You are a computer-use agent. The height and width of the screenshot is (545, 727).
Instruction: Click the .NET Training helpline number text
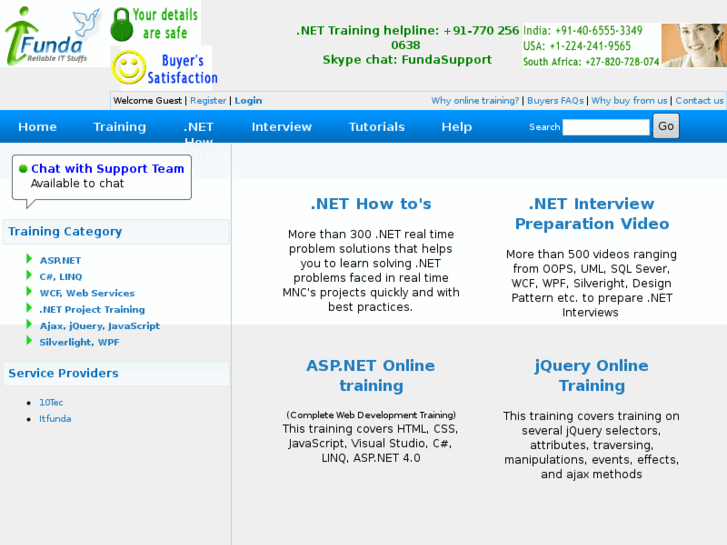point(407,38)
